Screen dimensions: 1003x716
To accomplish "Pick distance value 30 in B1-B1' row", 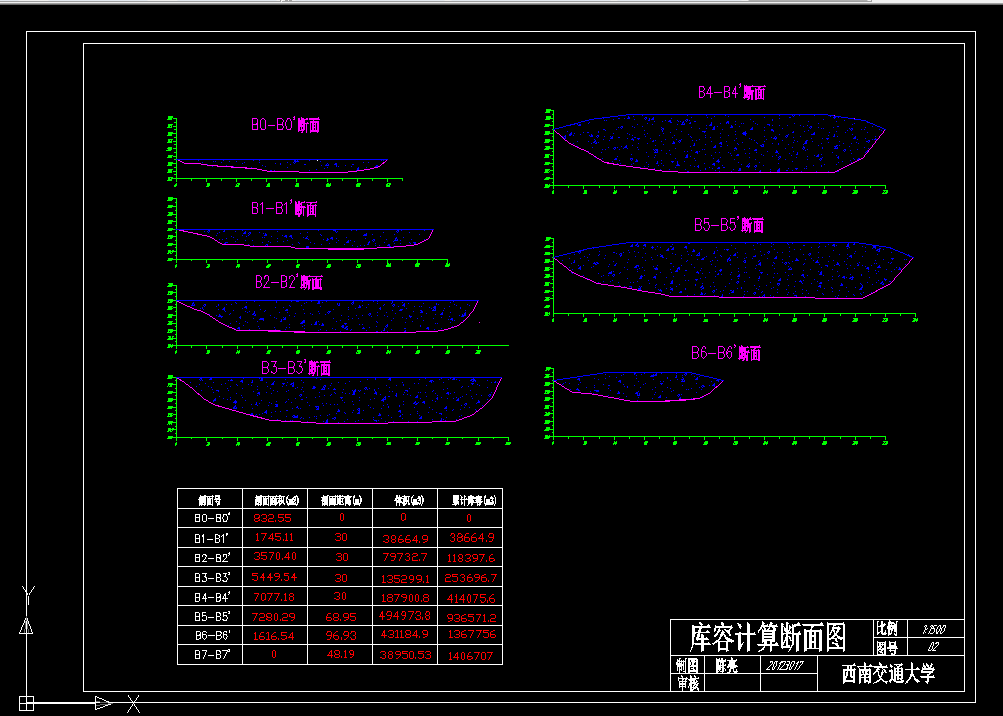I will click(x=341, y=537).
